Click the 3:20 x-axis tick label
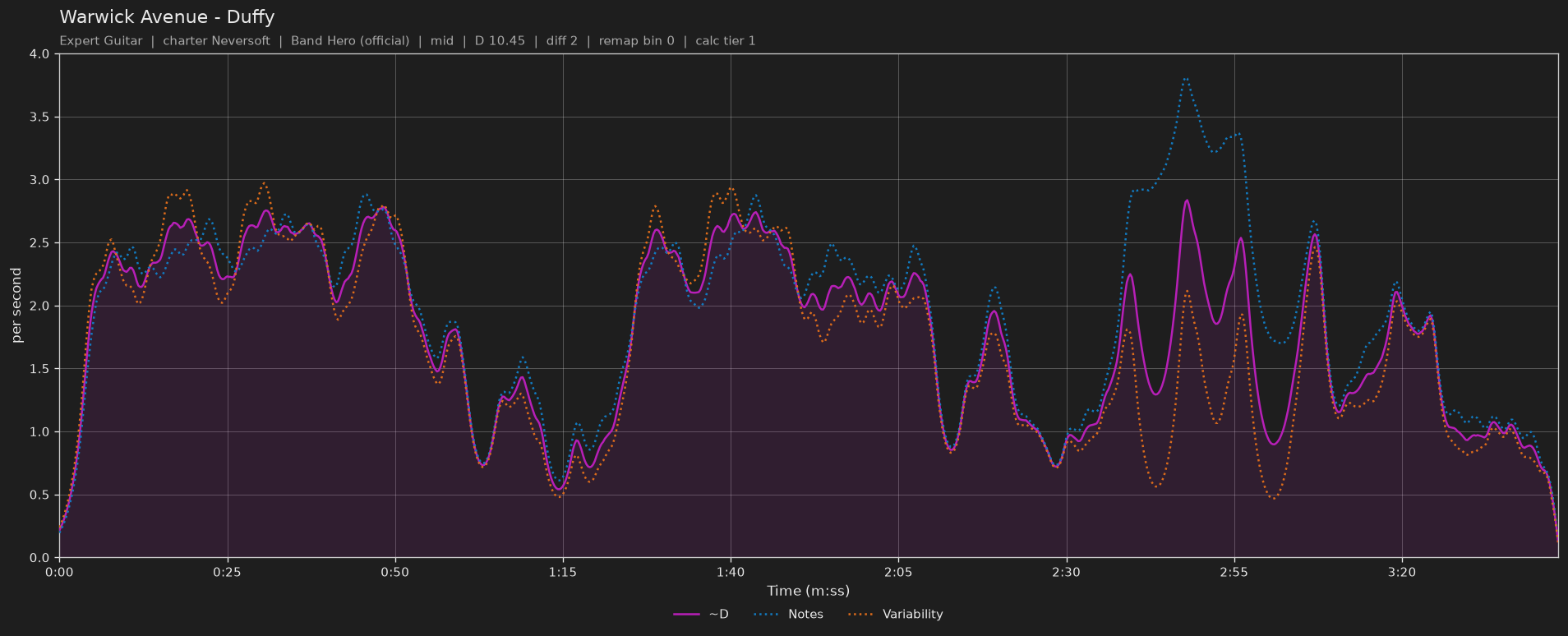Viewport: 1568px width, 636px height. click(x=1402, y=572)
